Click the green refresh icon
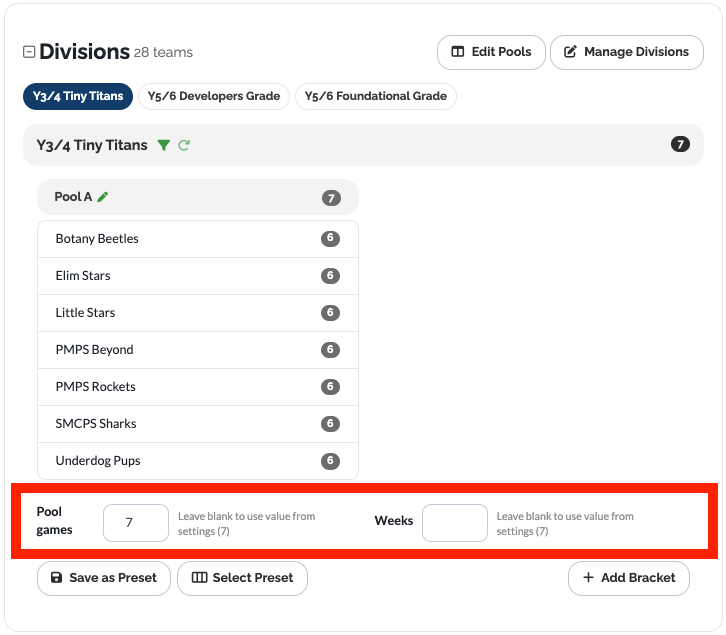Viewport: 726px width, 635px height. click(184, 145)
